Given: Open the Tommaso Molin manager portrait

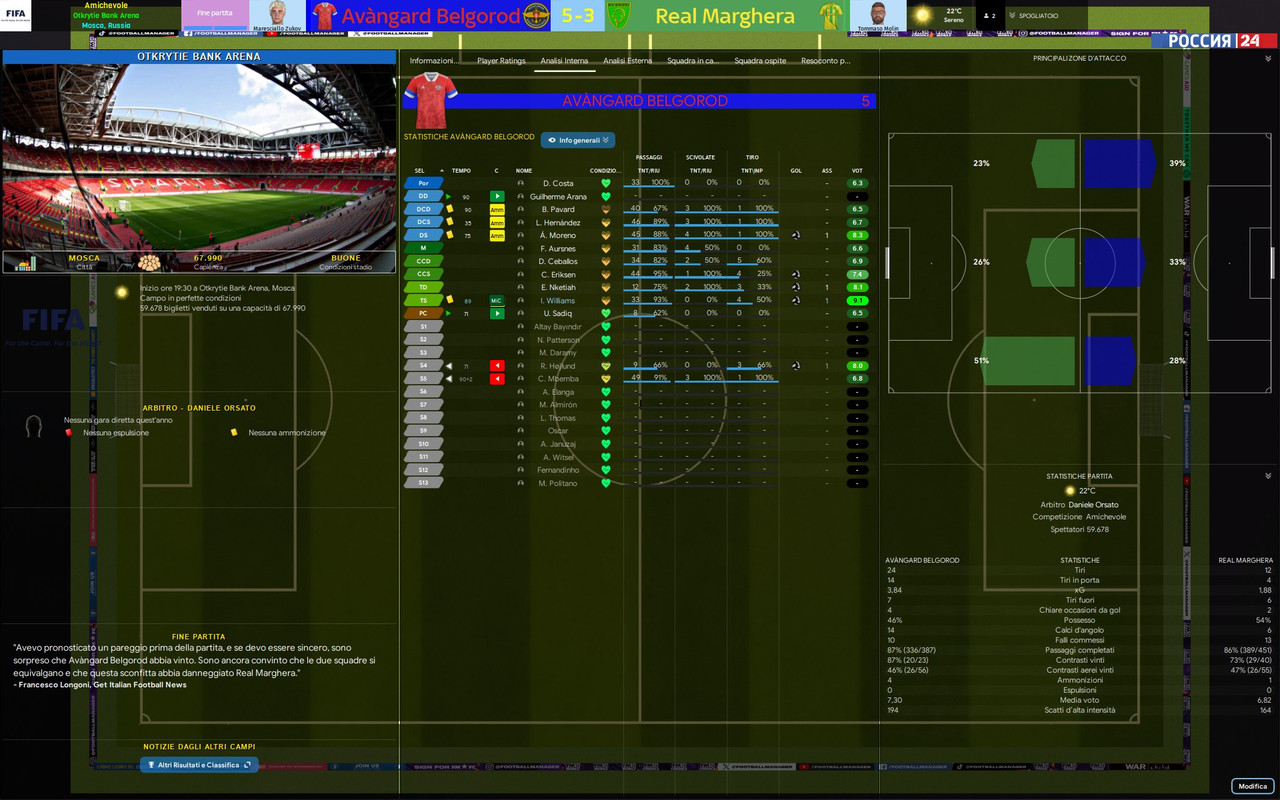Looking at the screenshot, I should click(877, 16).
